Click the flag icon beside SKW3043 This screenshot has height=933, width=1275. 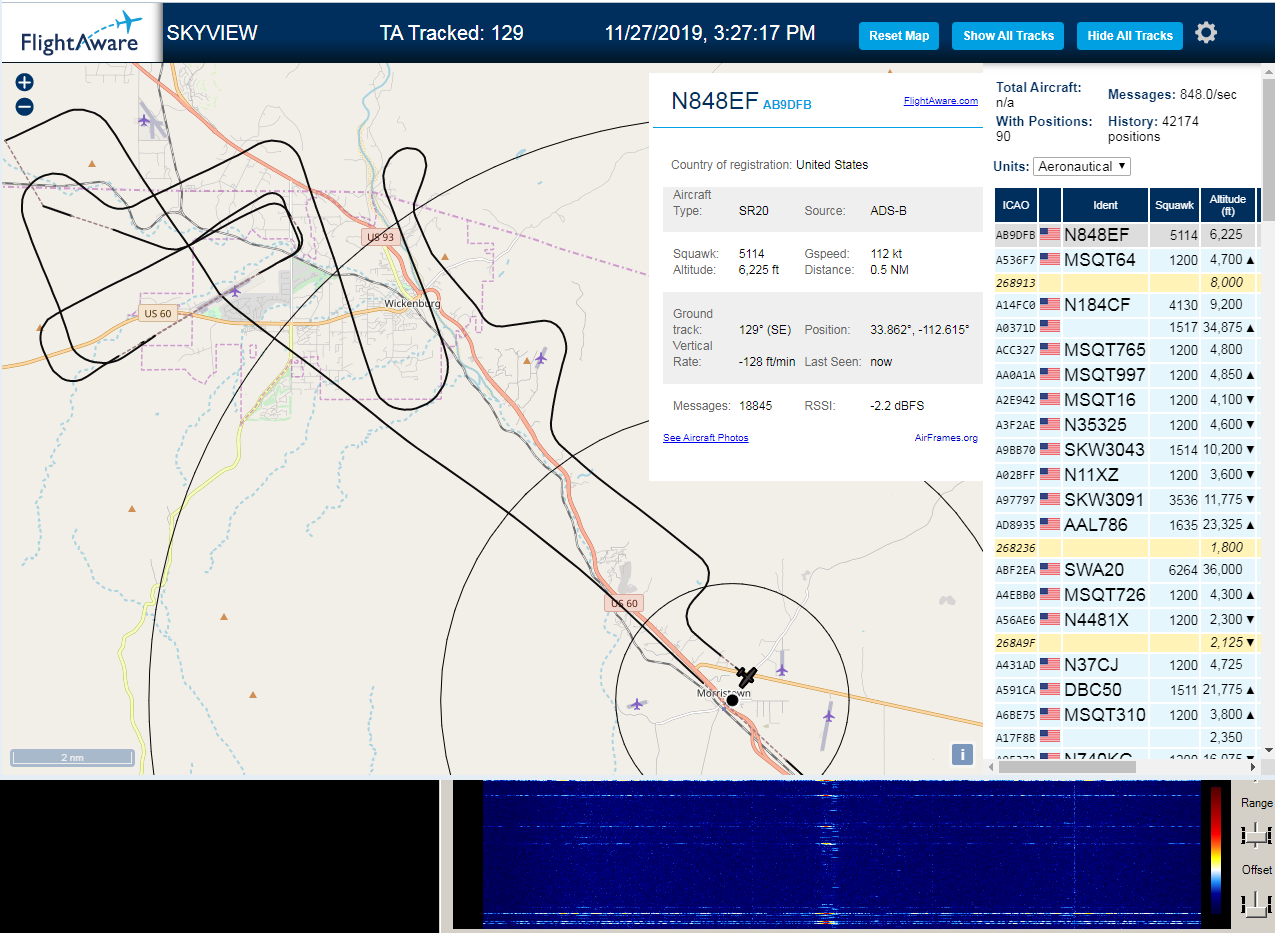1050,450
